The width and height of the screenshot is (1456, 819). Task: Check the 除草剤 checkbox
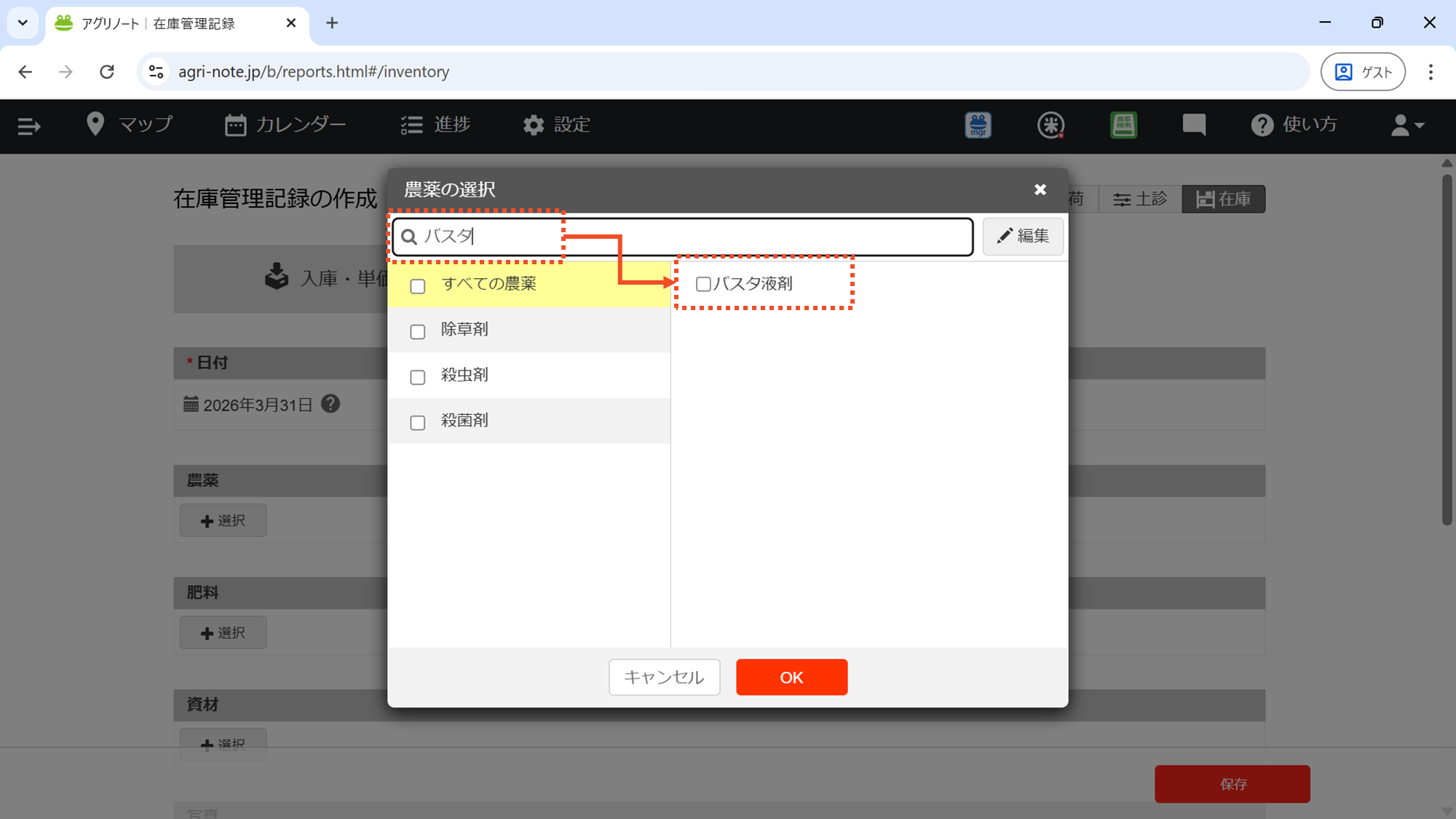[418, 331]
